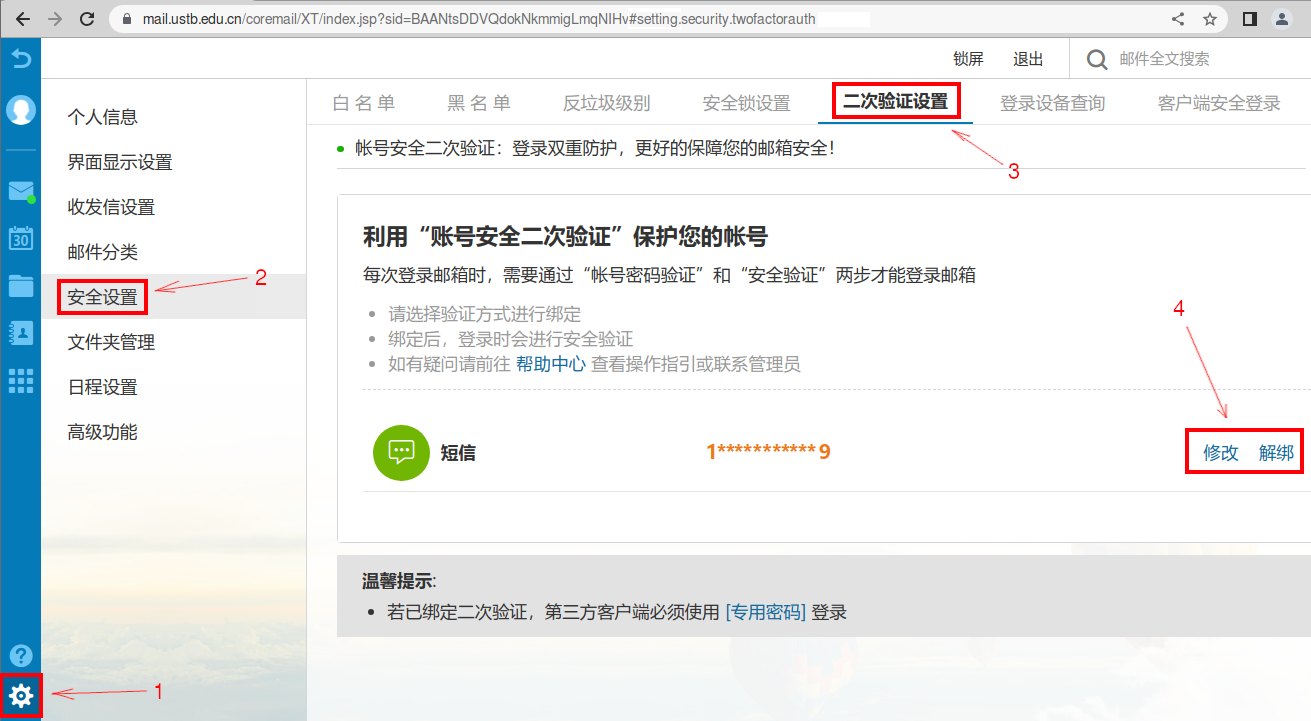This screenshot has height=721, width=1311.
Task: Open the apps grid icon
Action: (21, 381)
